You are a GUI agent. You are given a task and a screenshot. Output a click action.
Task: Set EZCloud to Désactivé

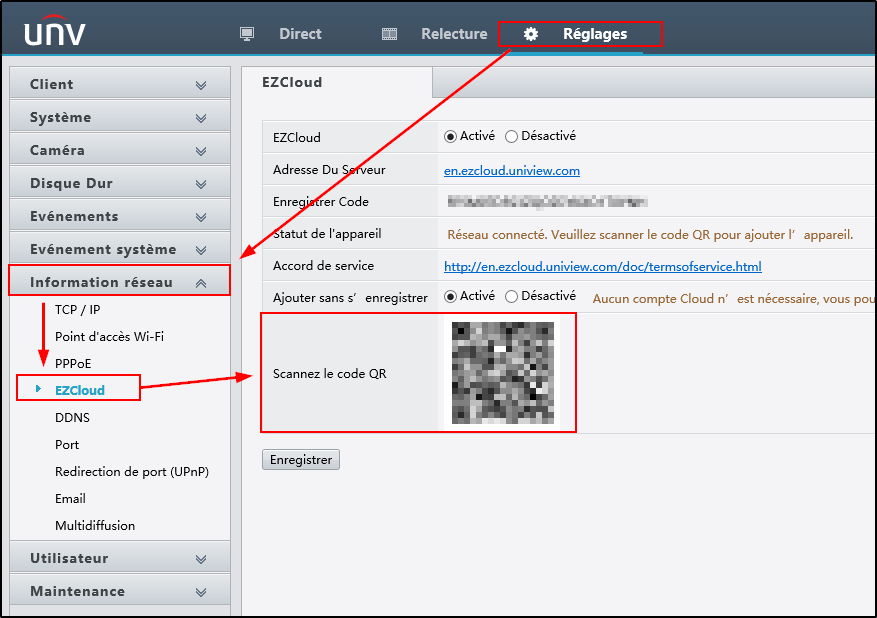click(x=511, y=136)
